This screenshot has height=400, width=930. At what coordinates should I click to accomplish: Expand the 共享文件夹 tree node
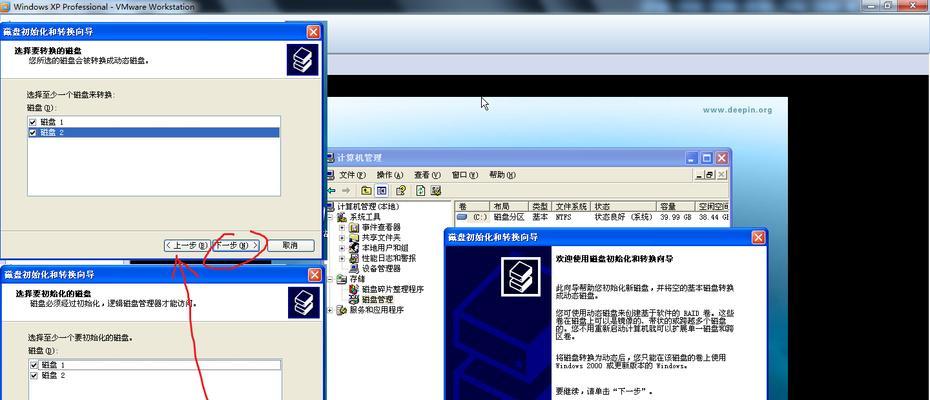[x=342, y=238]
